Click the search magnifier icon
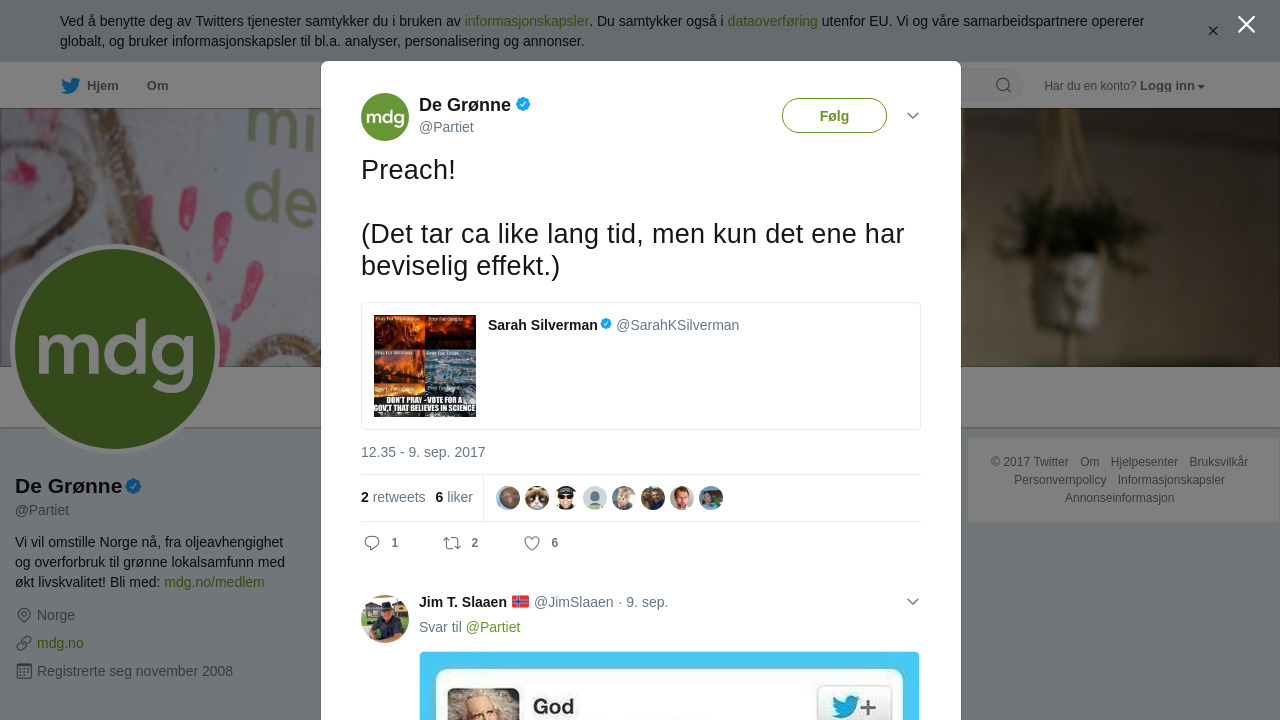The image size is (1280, 720). coord(1003,85)
